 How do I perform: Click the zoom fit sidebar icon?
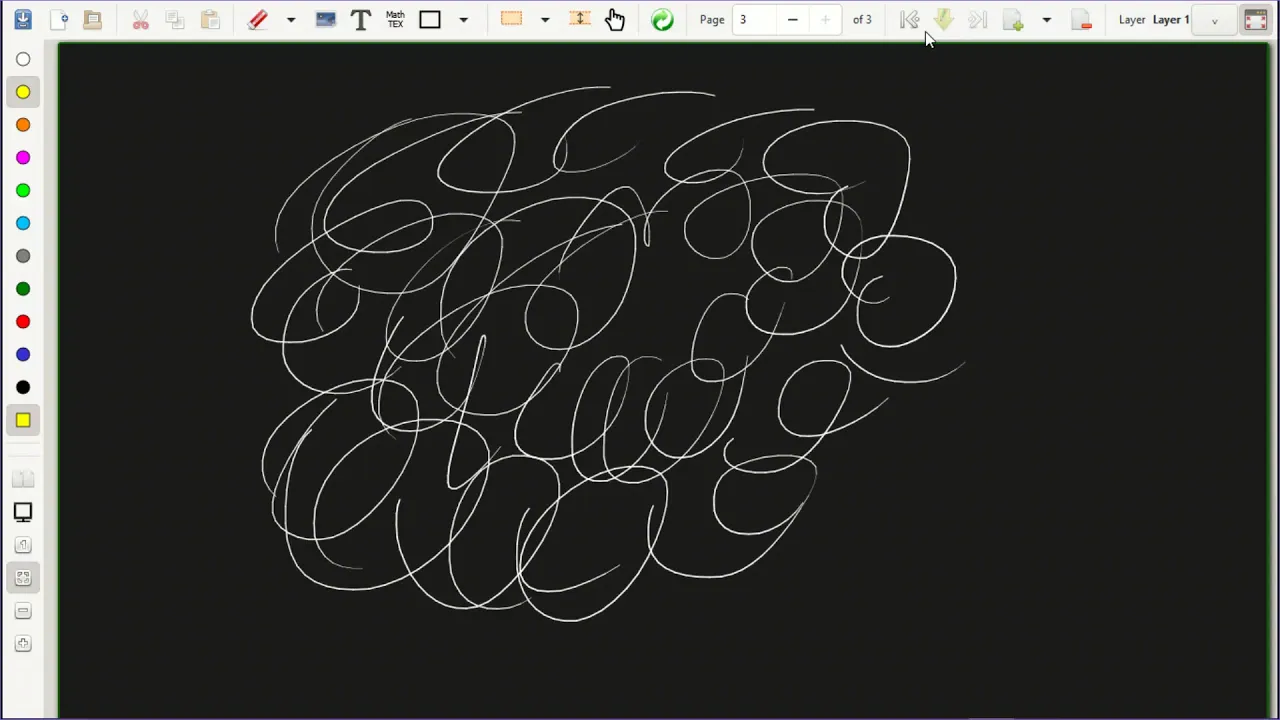click(23, 578)
